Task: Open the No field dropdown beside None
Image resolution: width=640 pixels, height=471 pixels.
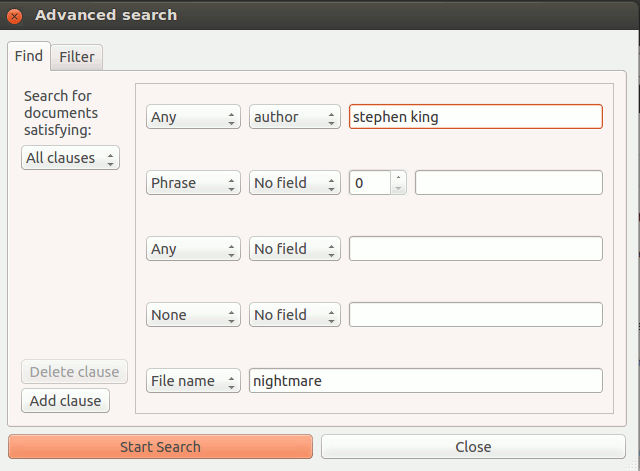Action: [x=295, y=315]
